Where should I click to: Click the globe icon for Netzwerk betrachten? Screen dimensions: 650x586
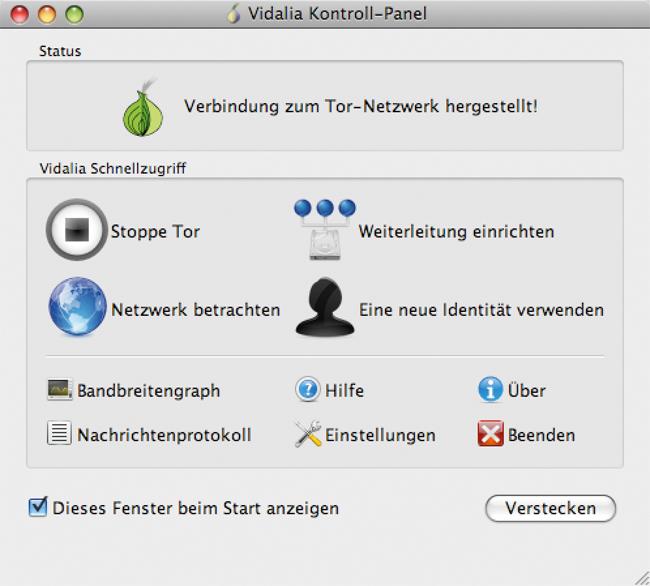coord(78,306)
